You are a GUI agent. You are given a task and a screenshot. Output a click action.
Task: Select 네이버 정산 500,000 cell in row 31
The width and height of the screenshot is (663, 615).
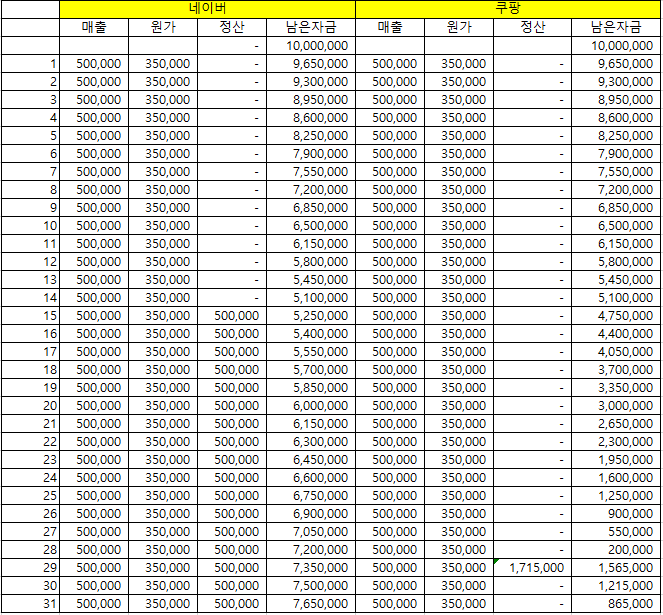click(x=232, y=604)
